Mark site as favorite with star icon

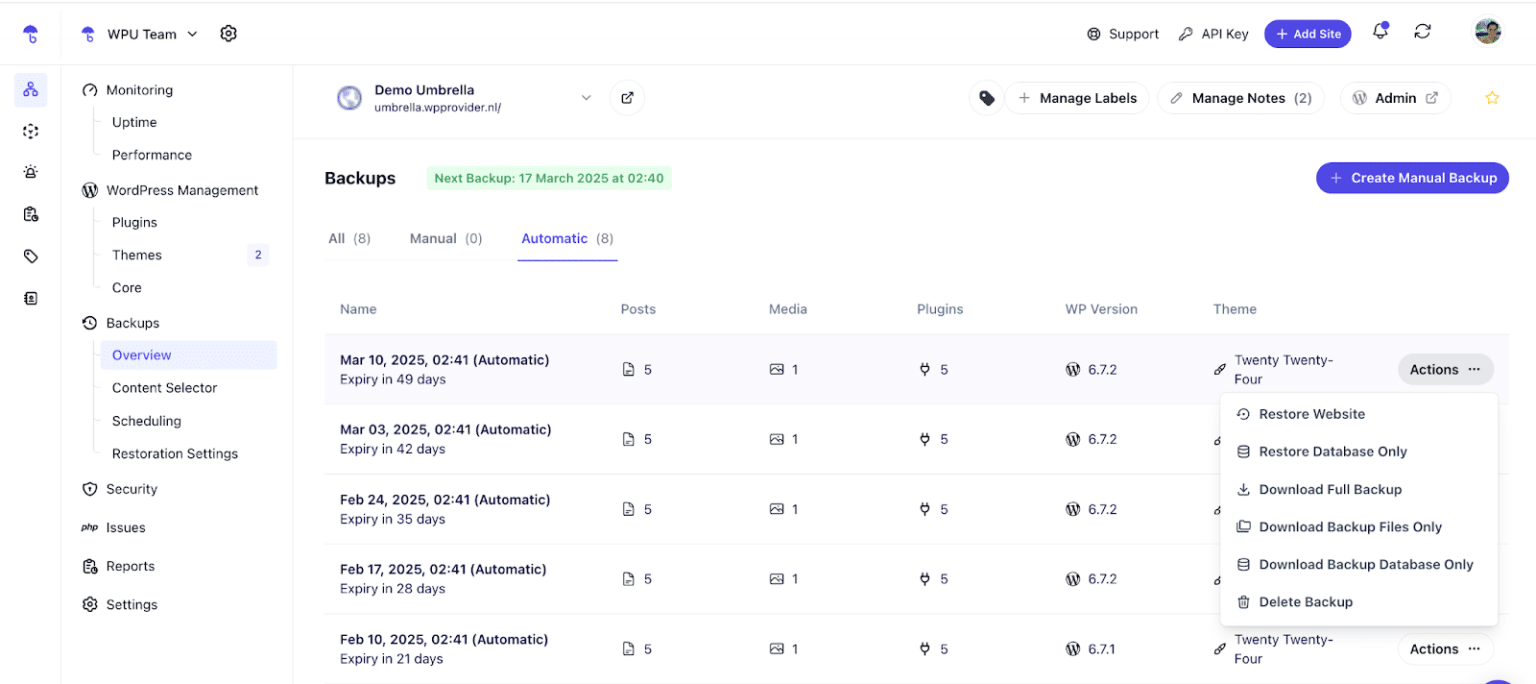coord(1492,98)
